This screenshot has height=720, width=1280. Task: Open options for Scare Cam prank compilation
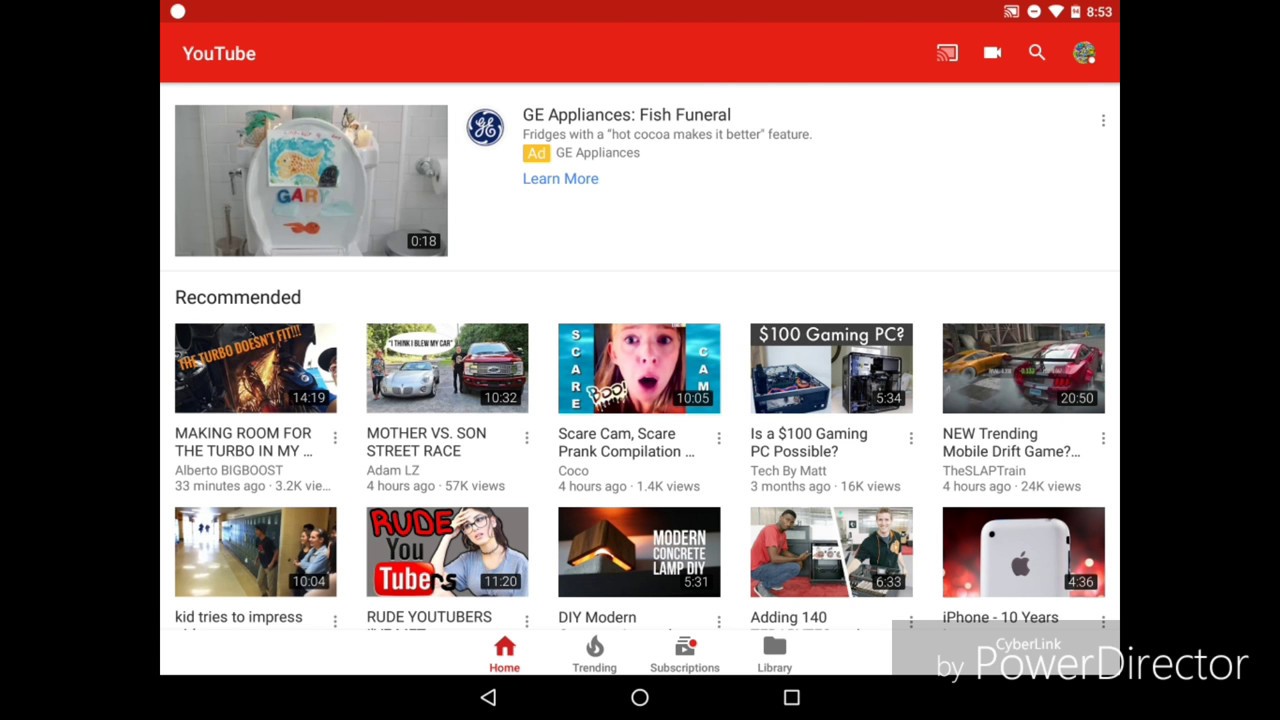click(719, 438)
